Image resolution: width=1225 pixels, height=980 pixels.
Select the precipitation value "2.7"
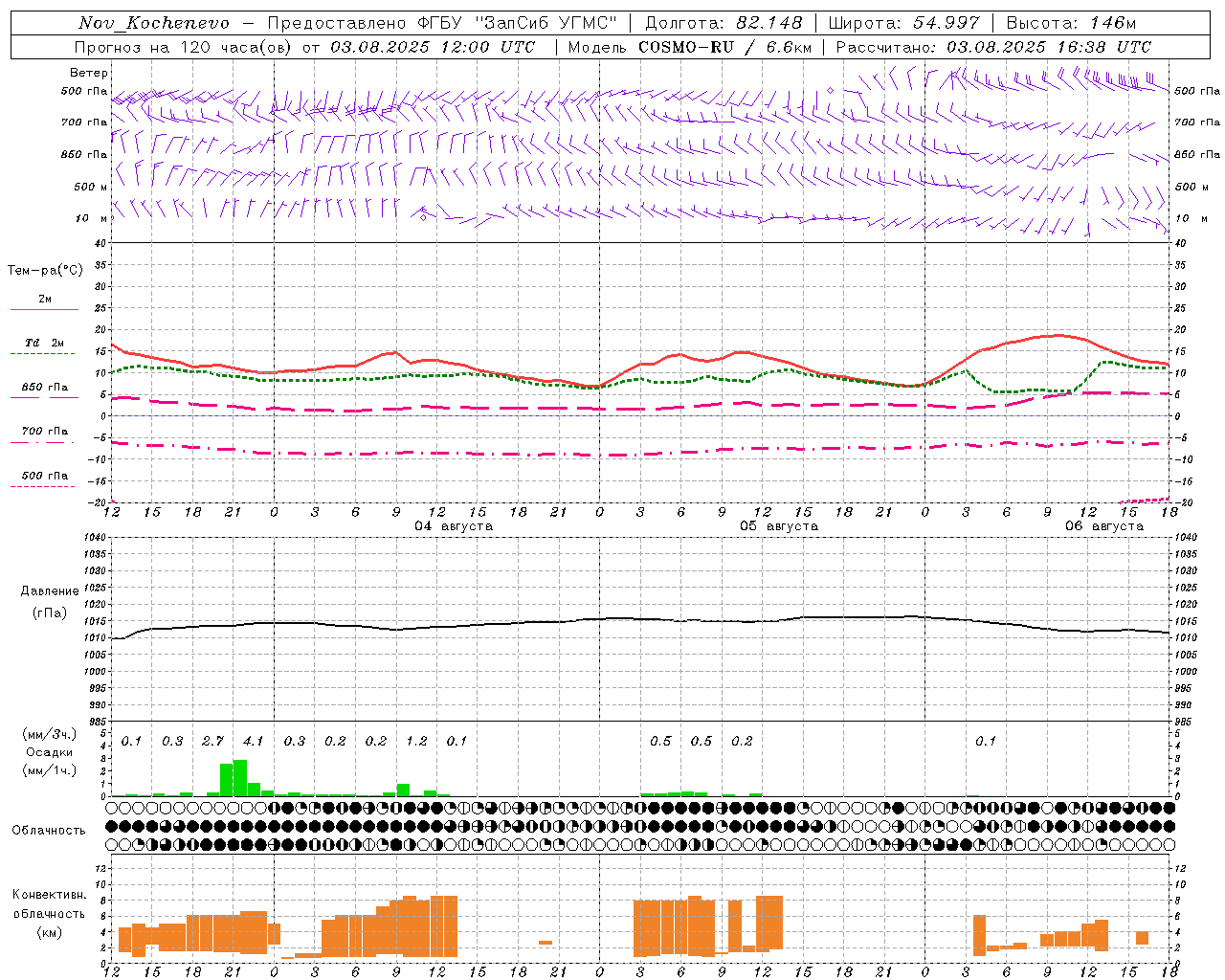tap(212, 741)
